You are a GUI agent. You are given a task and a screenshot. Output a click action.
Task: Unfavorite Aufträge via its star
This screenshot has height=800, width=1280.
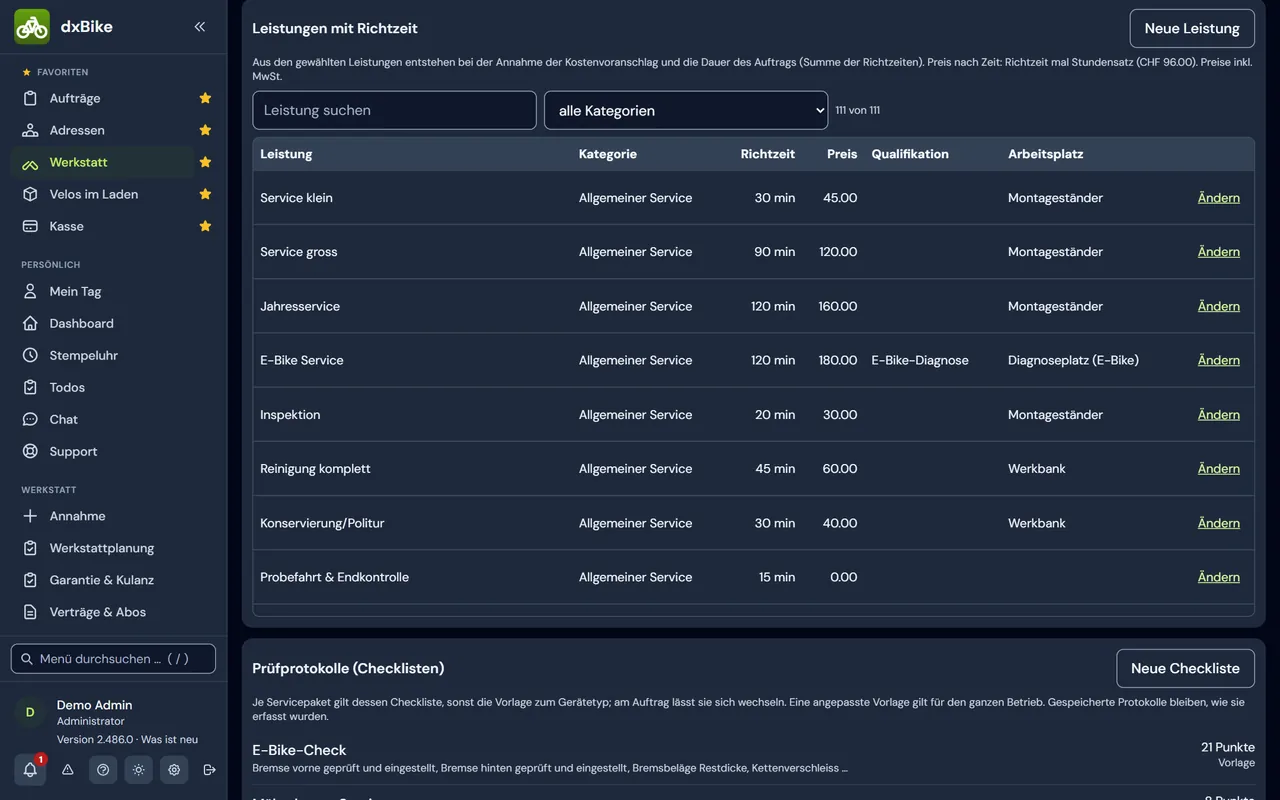click(205, 98)
